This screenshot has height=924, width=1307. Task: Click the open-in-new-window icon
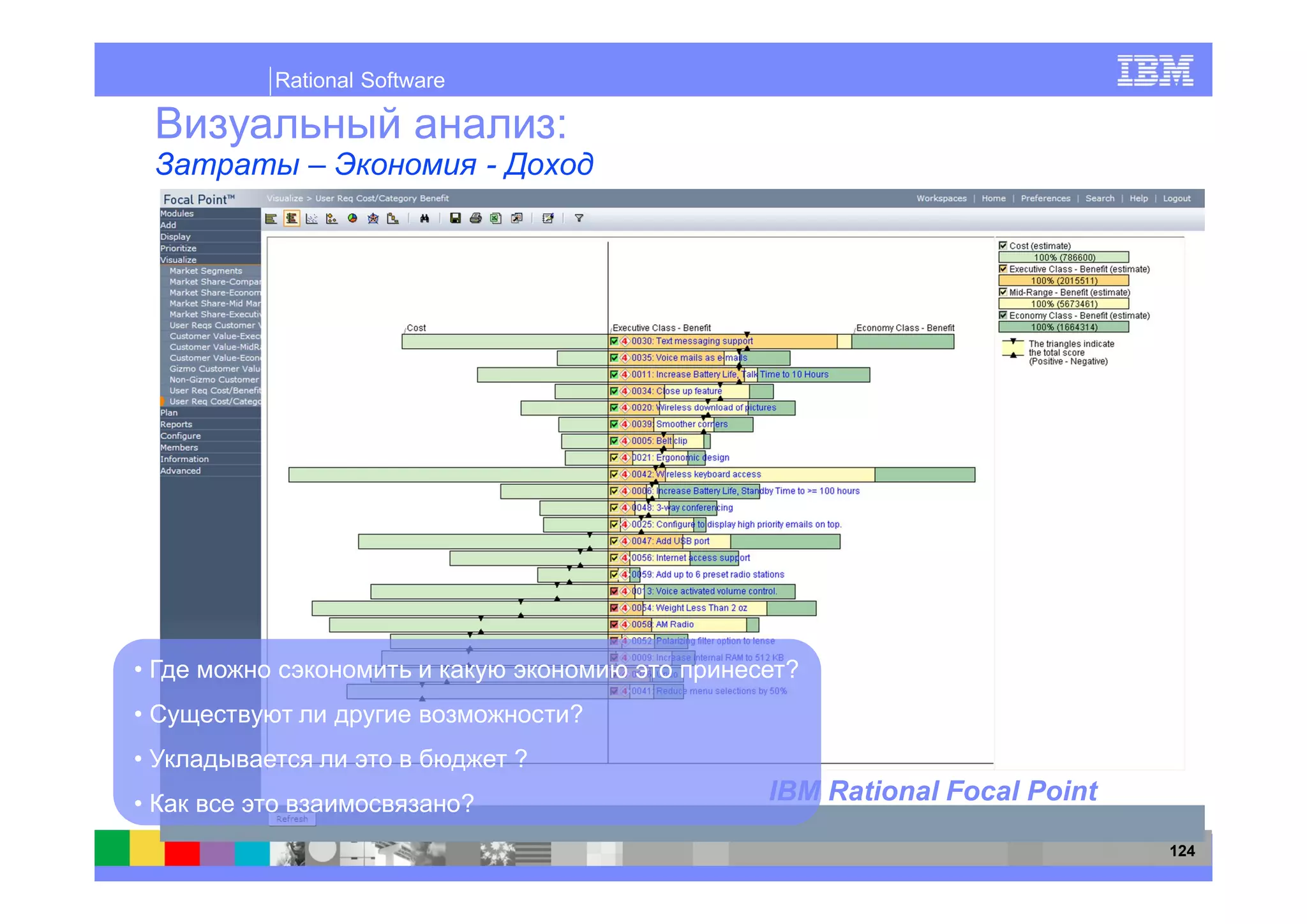(517, 218)
